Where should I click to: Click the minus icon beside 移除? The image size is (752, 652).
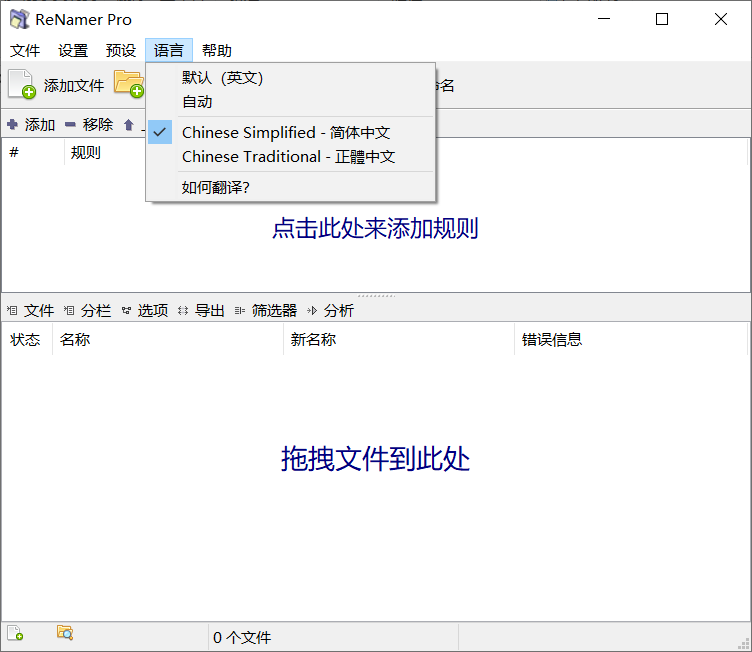tap(70, 125)
